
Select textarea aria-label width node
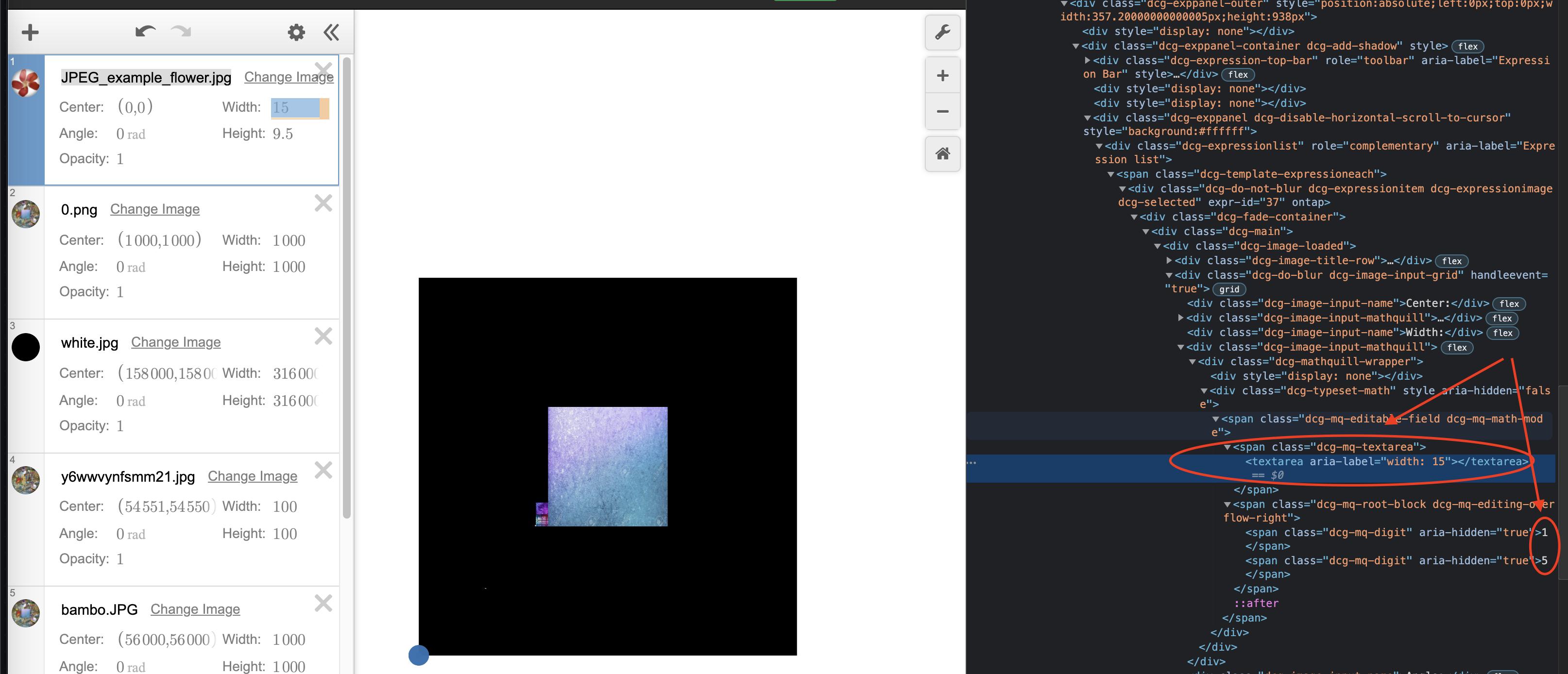pyautogui.click(x=1386, y=462)
